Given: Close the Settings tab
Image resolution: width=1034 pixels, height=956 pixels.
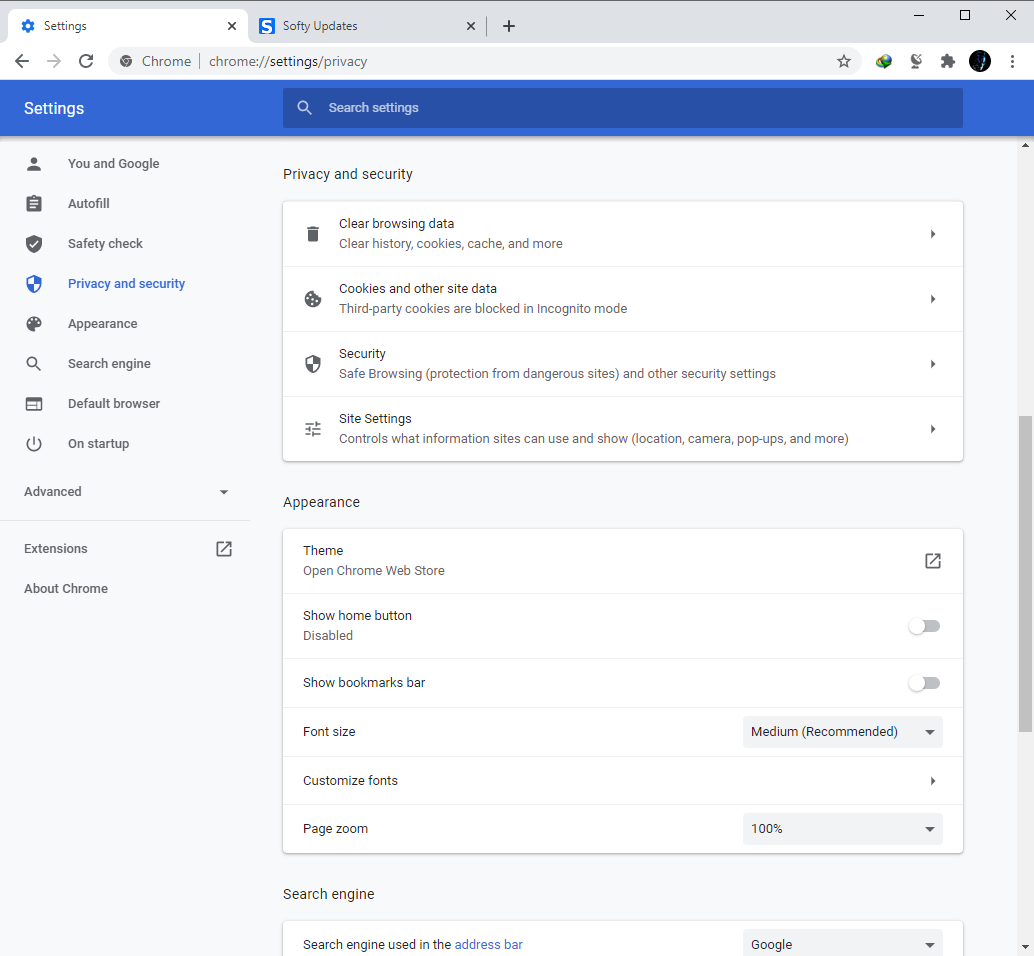Looking at the screenshot, I should point(231,26).
